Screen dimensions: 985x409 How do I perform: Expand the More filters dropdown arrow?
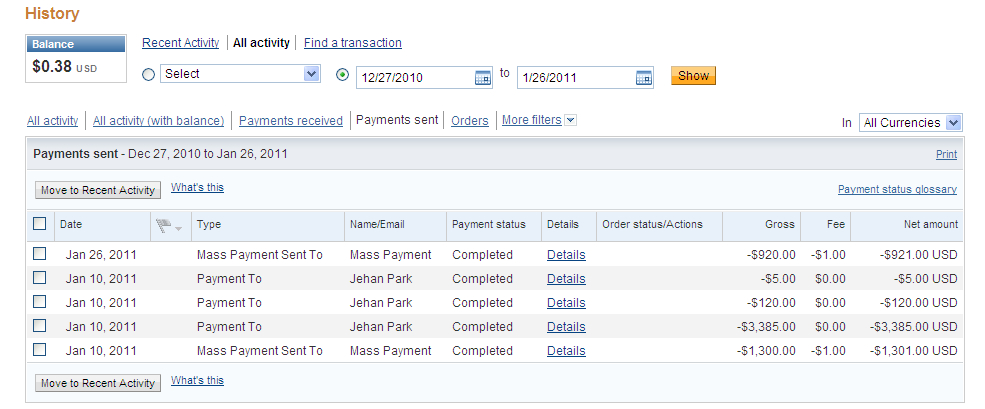[570, 120]
